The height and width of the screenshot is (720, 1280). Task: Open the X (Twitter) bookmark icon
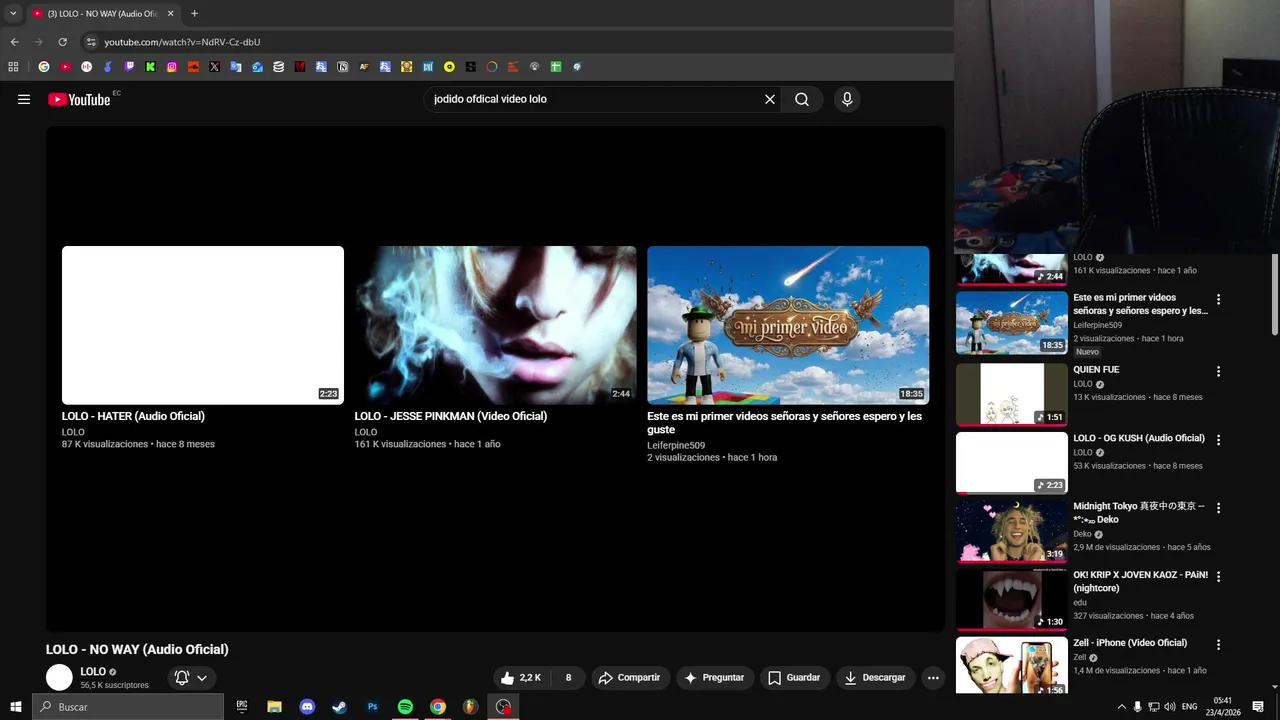214,67
